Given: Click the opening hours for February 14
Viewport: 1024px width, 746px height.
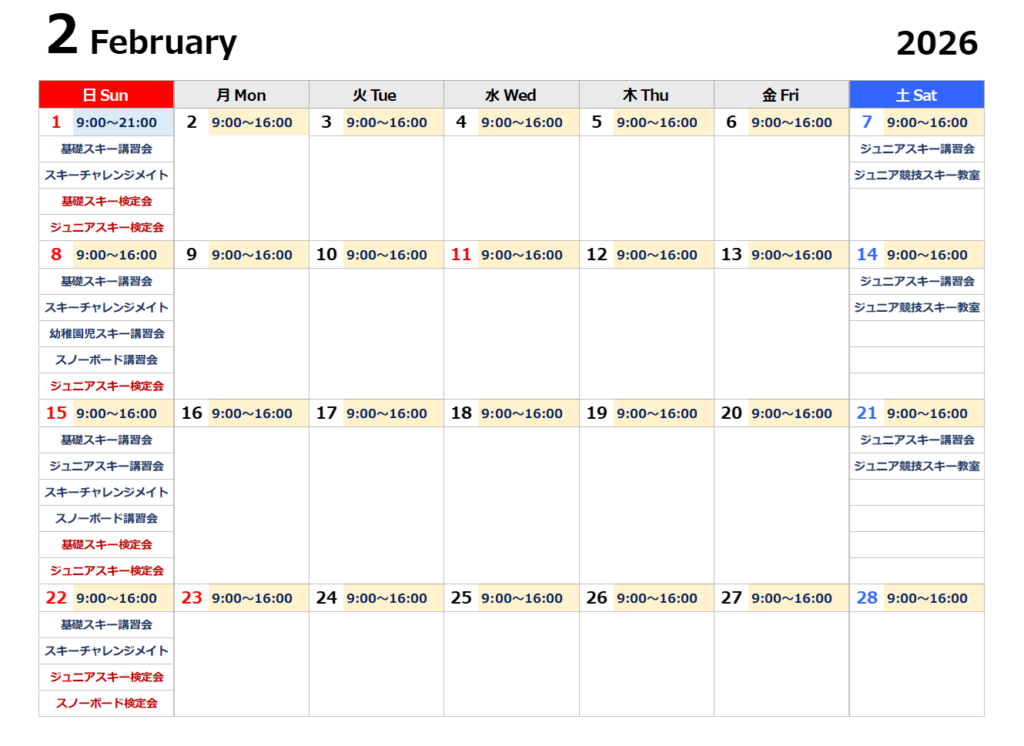Looking at the screenshot, I should click(927, 255).
